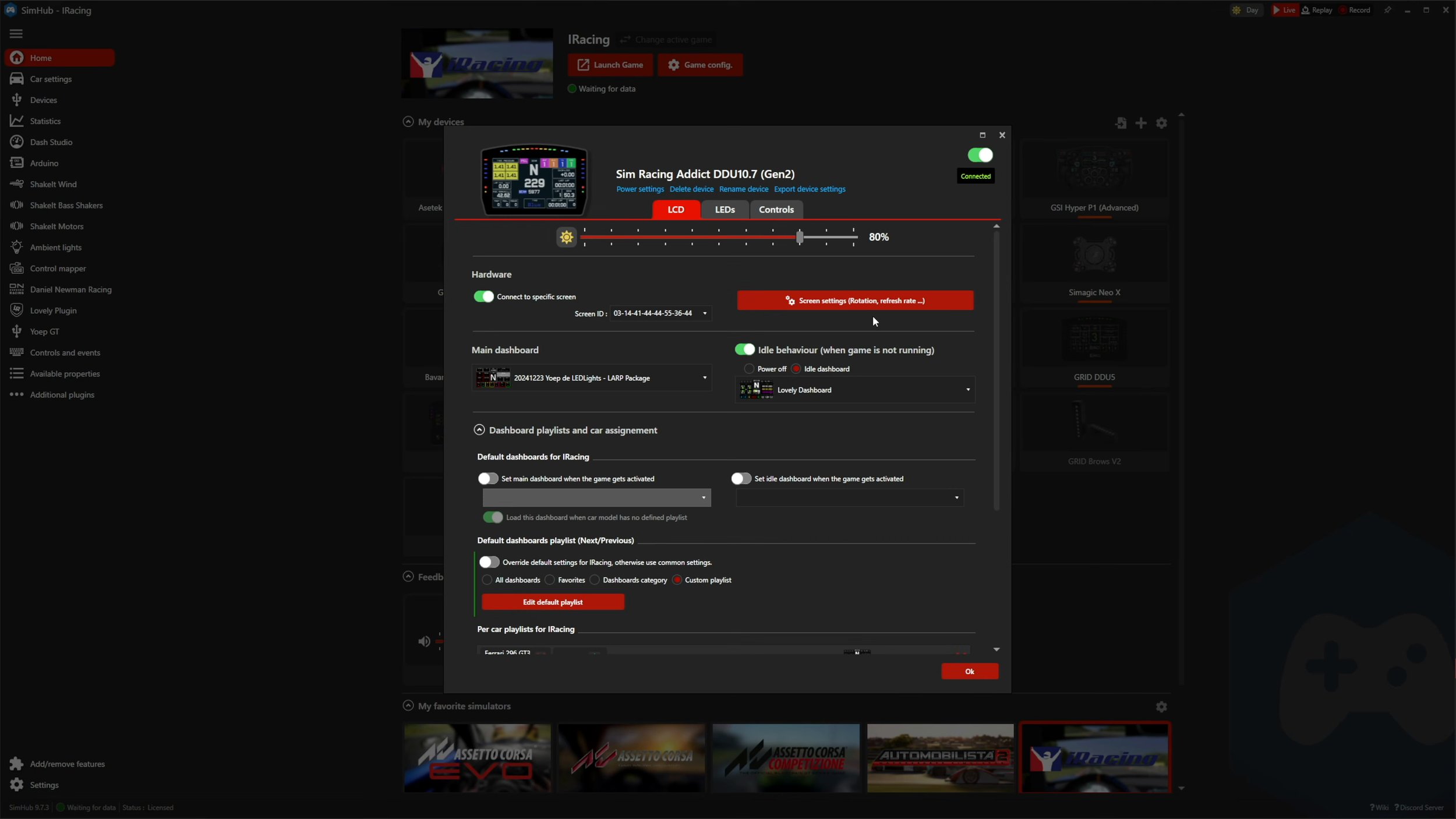Open the Main dashboard dropdown
This screenshot has height=819, width=1456.
592,378
